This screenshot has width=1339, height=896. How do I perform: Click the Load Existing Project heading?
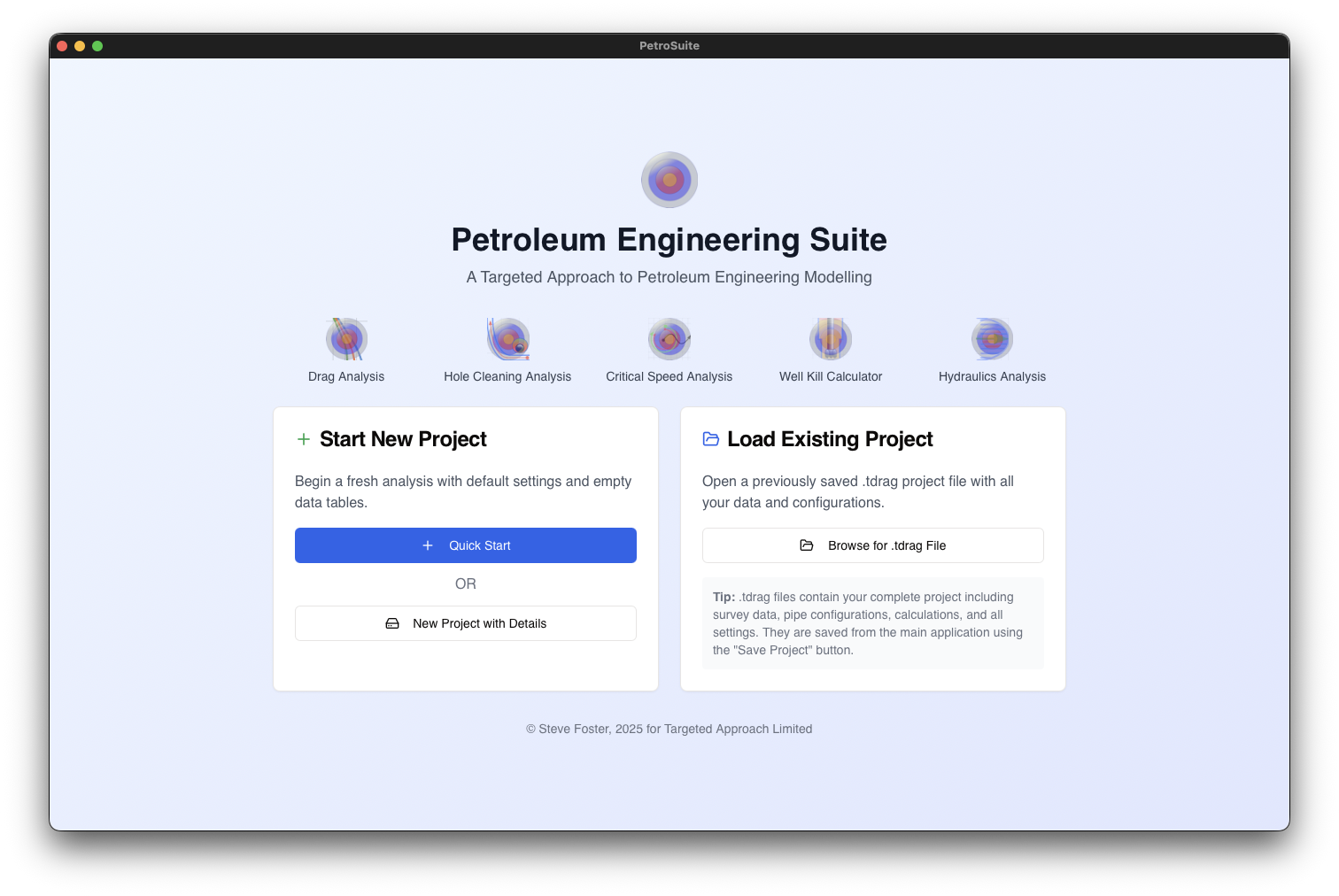(x=830, y=439)
